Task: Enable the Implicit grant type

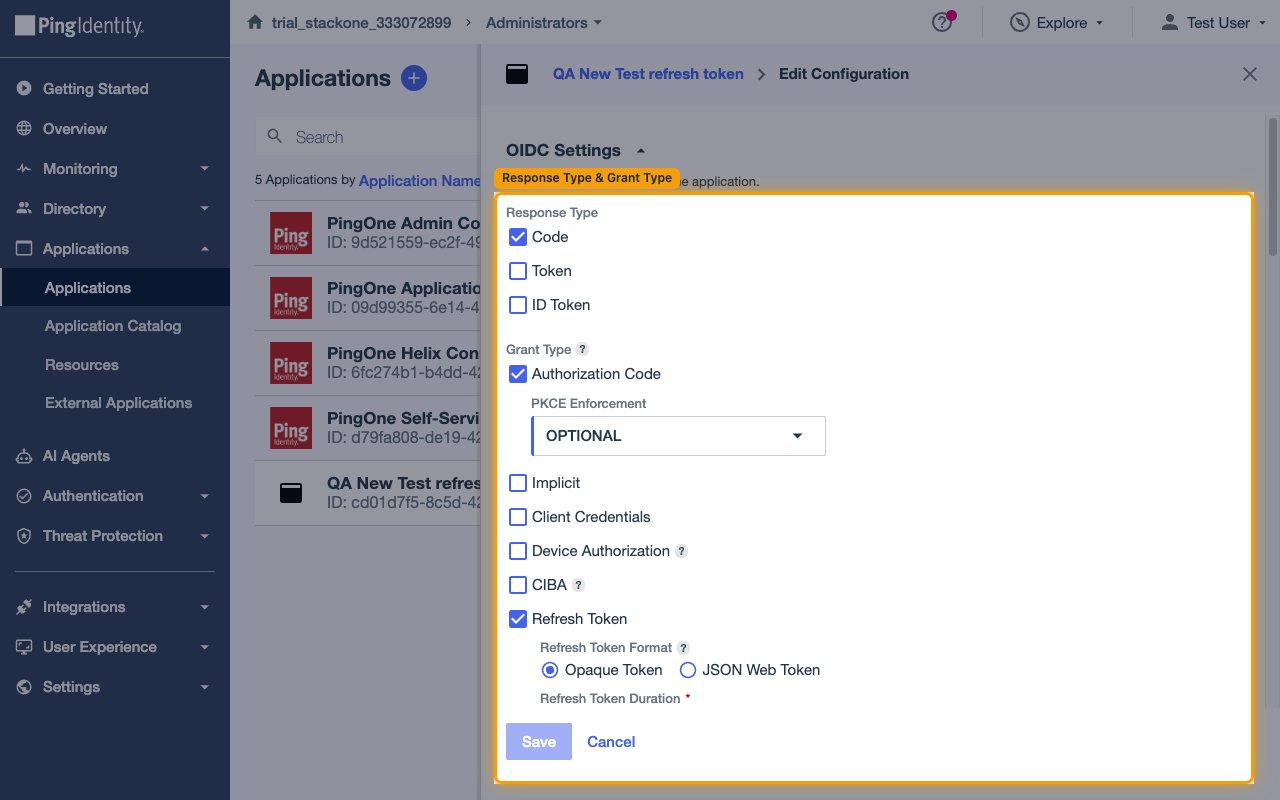Action: [x=518, y=483]
